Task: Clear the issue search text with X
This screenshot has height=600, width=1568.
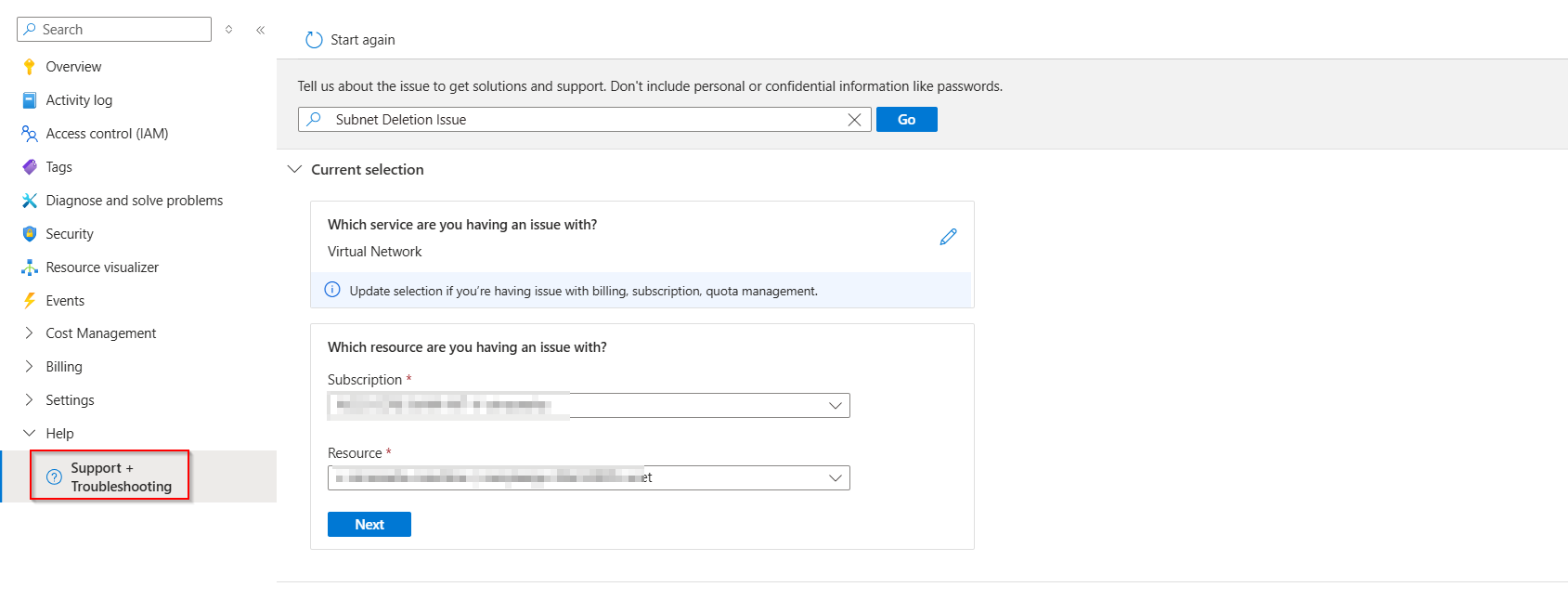Action: pos(854,120)
